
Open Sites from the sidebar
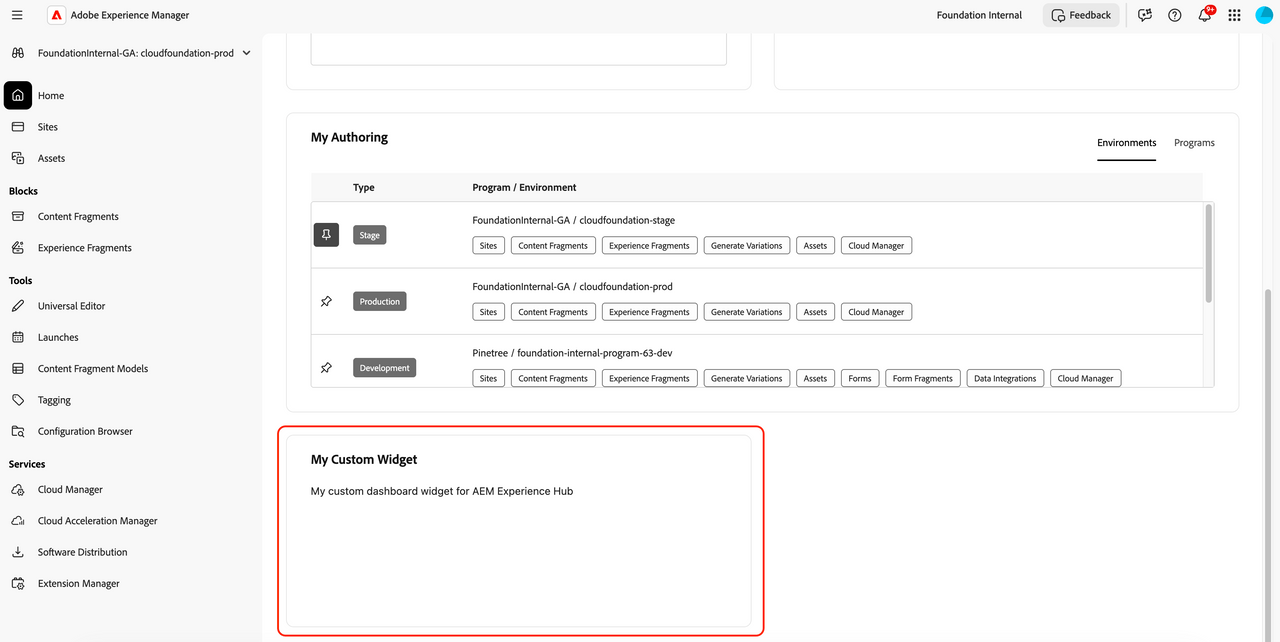(x=47, y=126)
